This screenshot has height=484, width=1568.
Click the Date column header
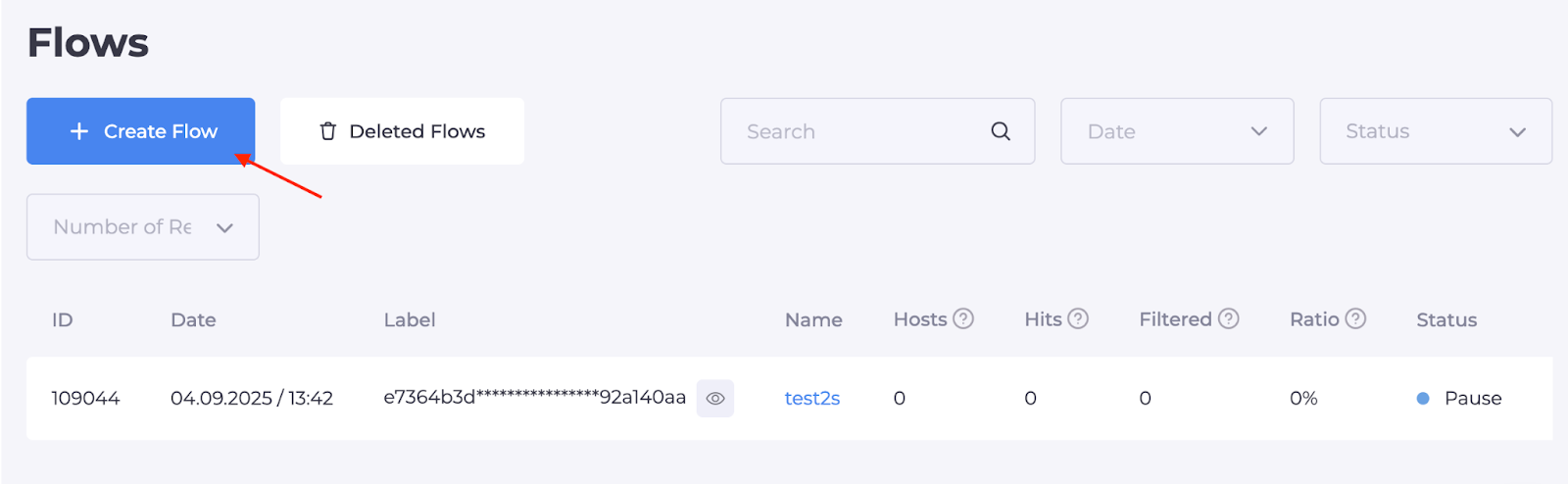[x=193, y=320]
